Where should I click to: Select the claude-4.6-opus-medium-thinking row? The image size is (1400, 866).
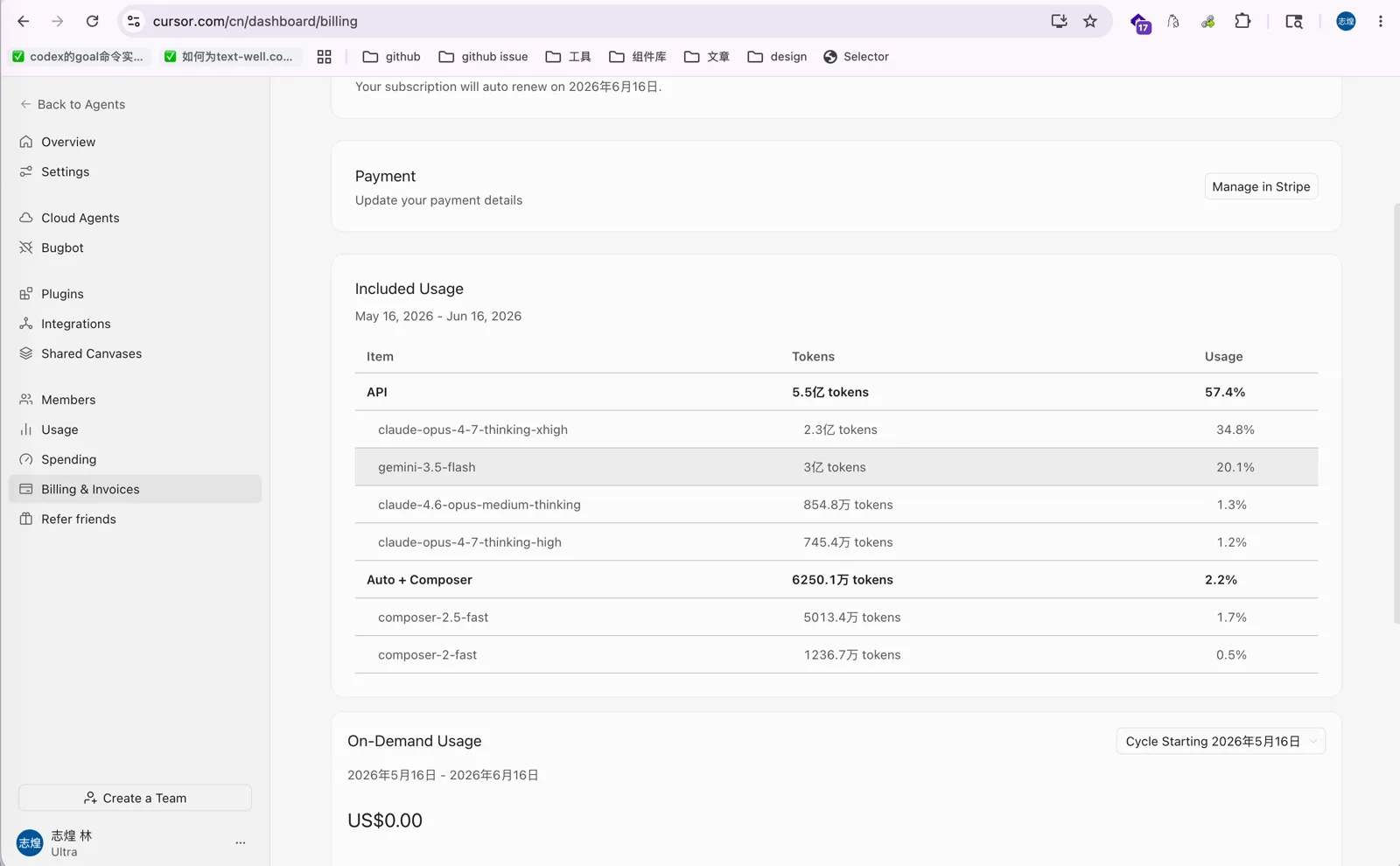coord(836,505)
